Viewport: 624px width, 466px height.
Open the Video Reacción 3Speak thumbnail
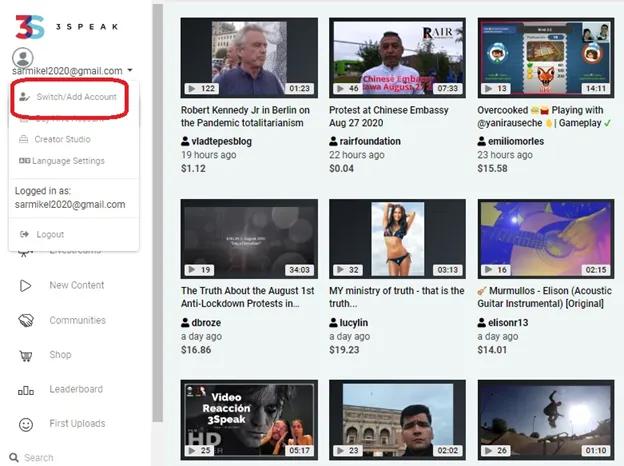coord(249,420)
